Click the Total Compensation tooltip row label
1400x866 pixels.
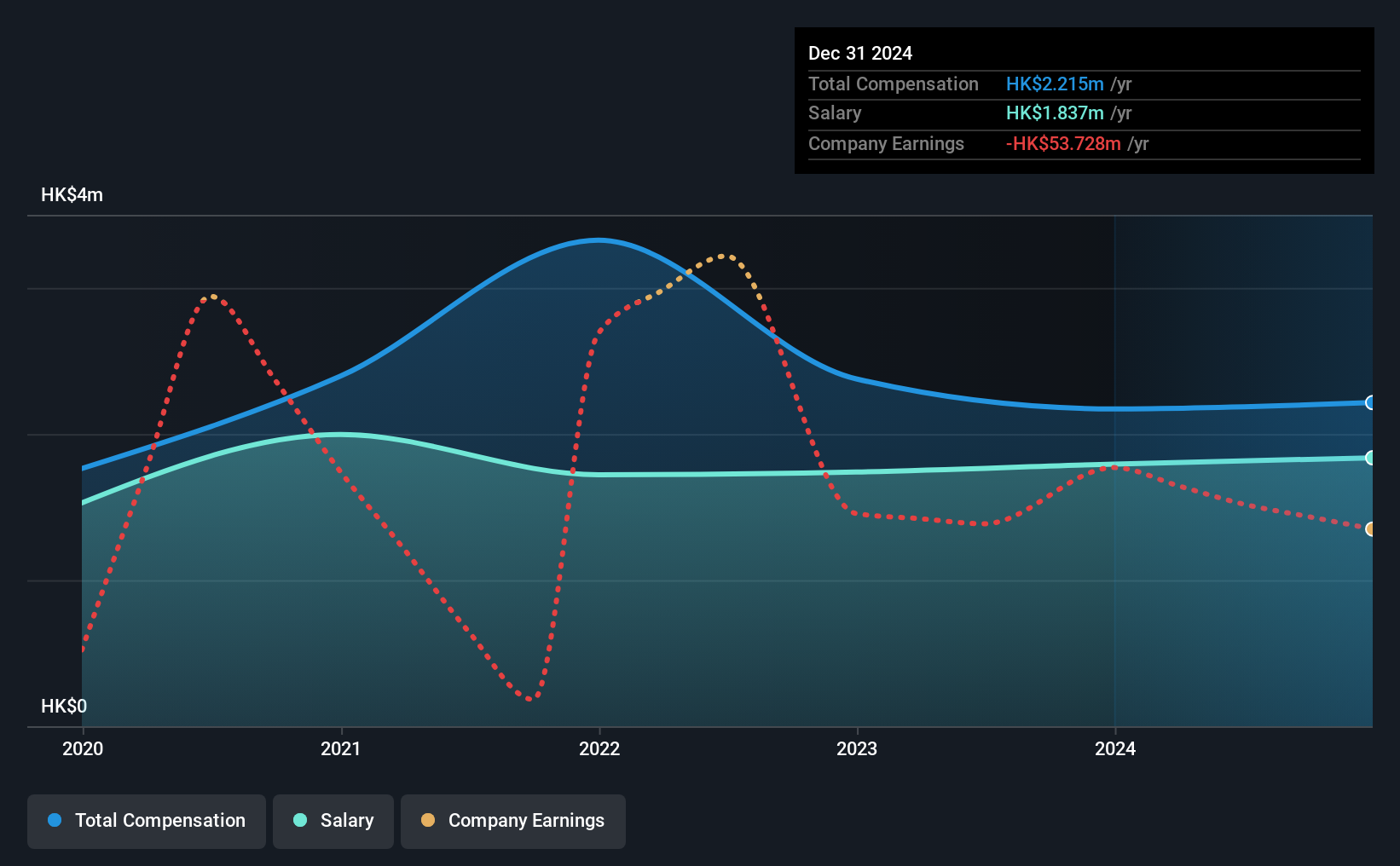pyautogui.click(x=894, y=84)
